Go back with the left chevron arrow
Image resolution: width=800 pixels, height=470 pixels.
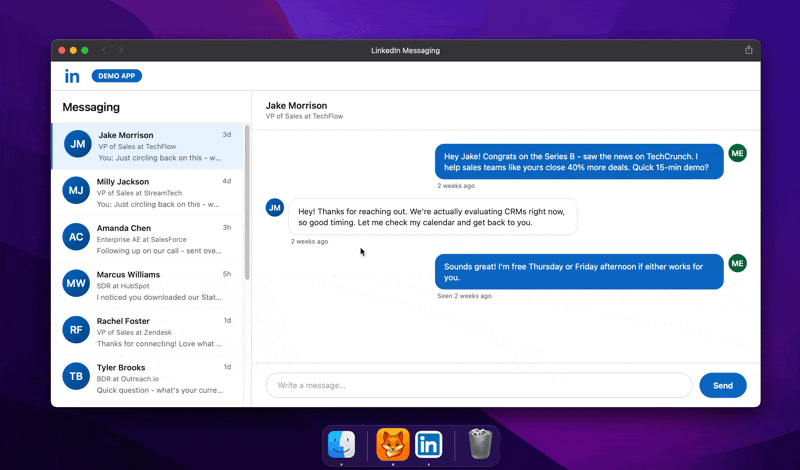[x=104, y=50]
